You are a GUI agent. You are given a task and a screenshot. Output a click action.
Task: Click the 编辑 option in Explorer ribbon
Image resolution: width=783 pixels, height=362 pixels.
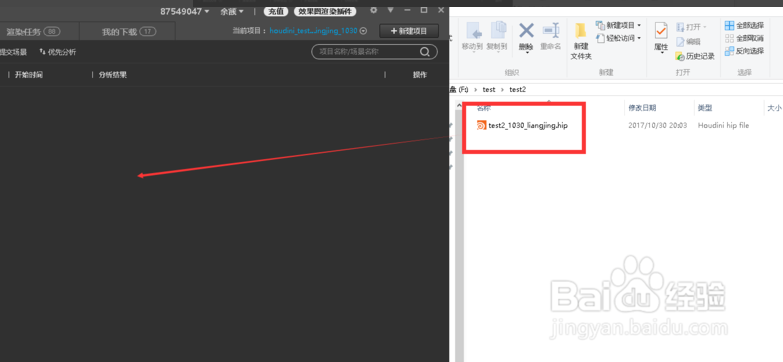[689, 41]
